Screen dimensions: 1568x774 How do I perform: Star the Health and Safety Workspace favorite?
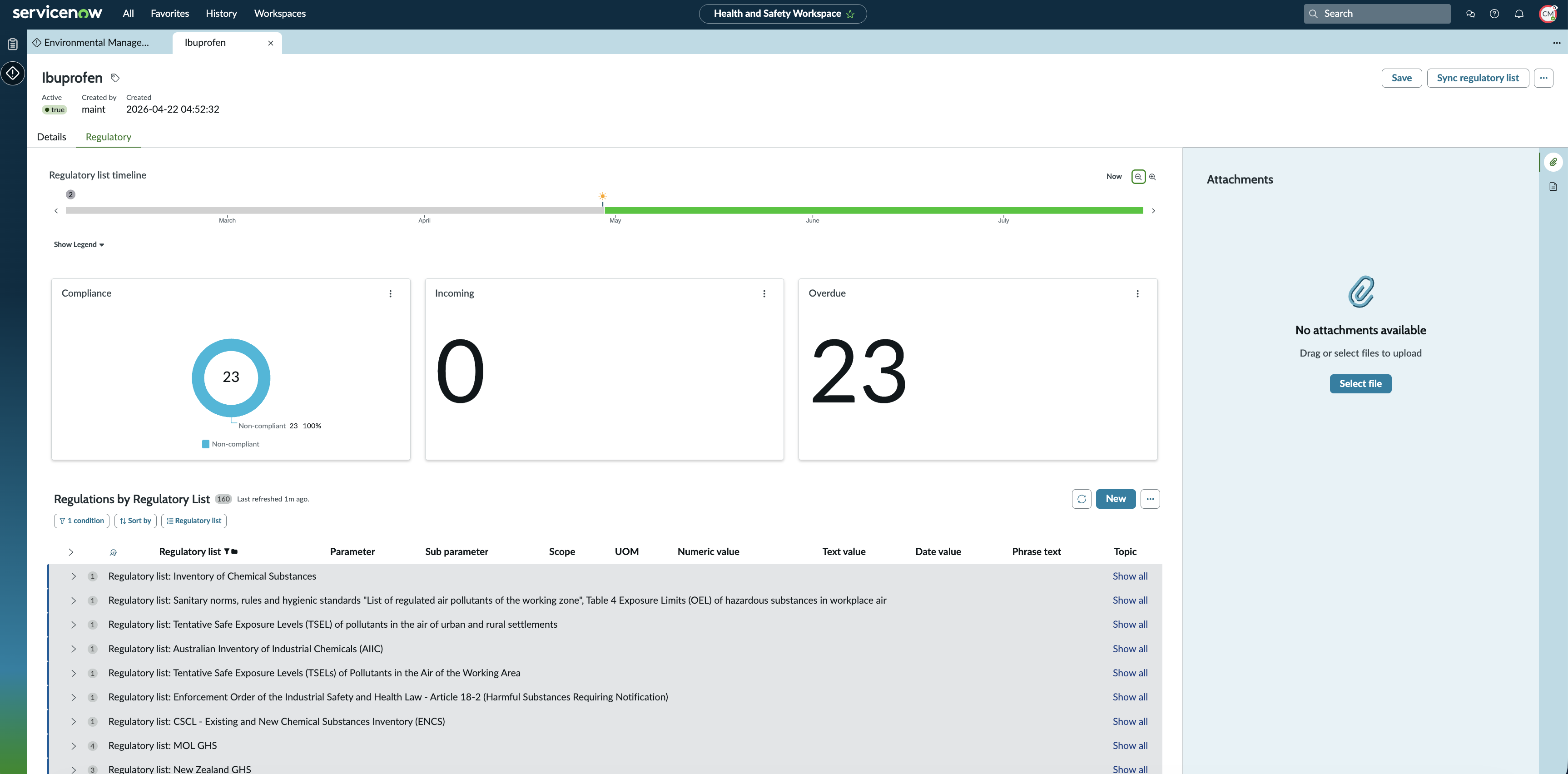click(850, 14)
